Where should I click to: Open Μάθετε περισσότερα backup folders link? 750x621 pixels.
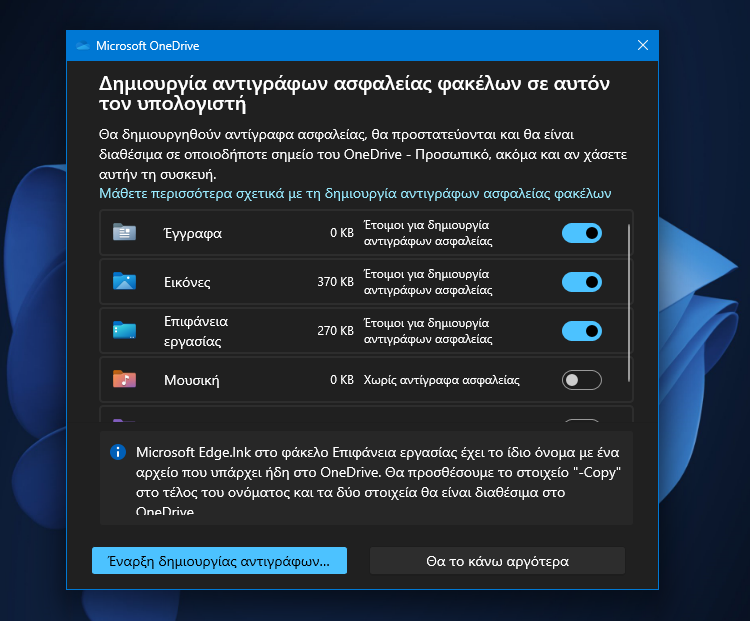[355, 193]
